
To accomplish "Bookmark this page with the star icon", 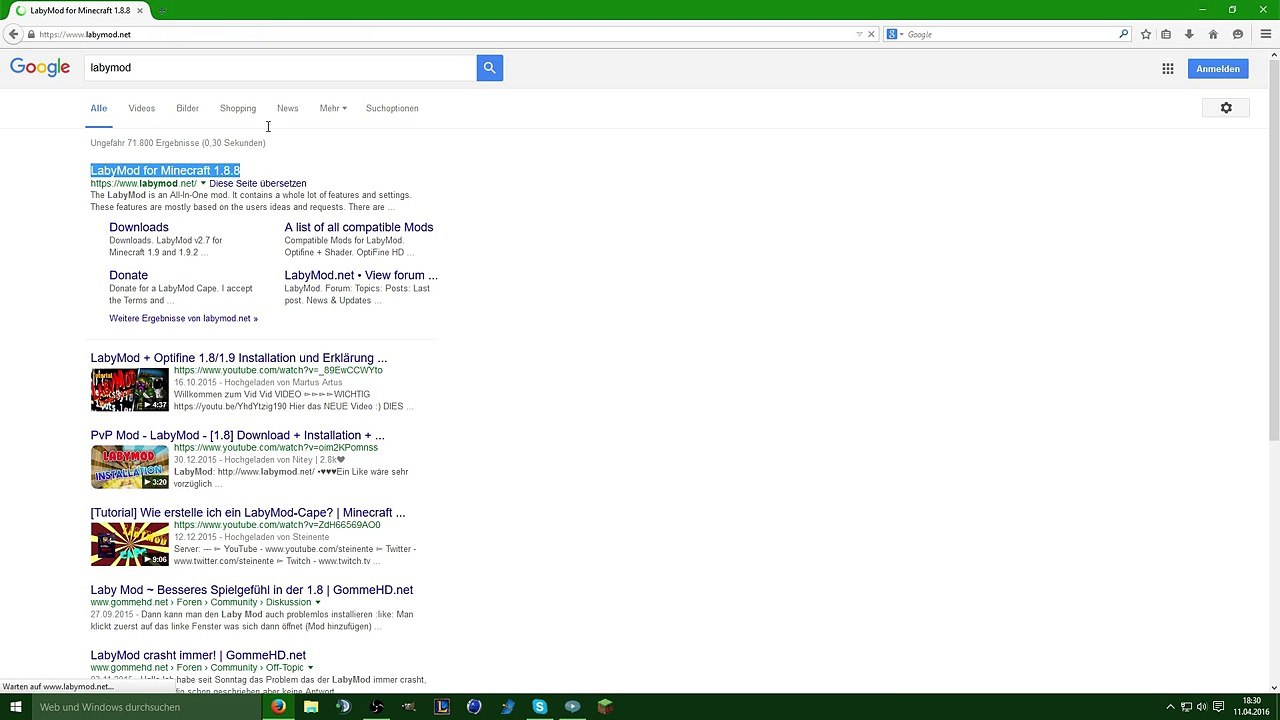I will (x=1146, y=34).
